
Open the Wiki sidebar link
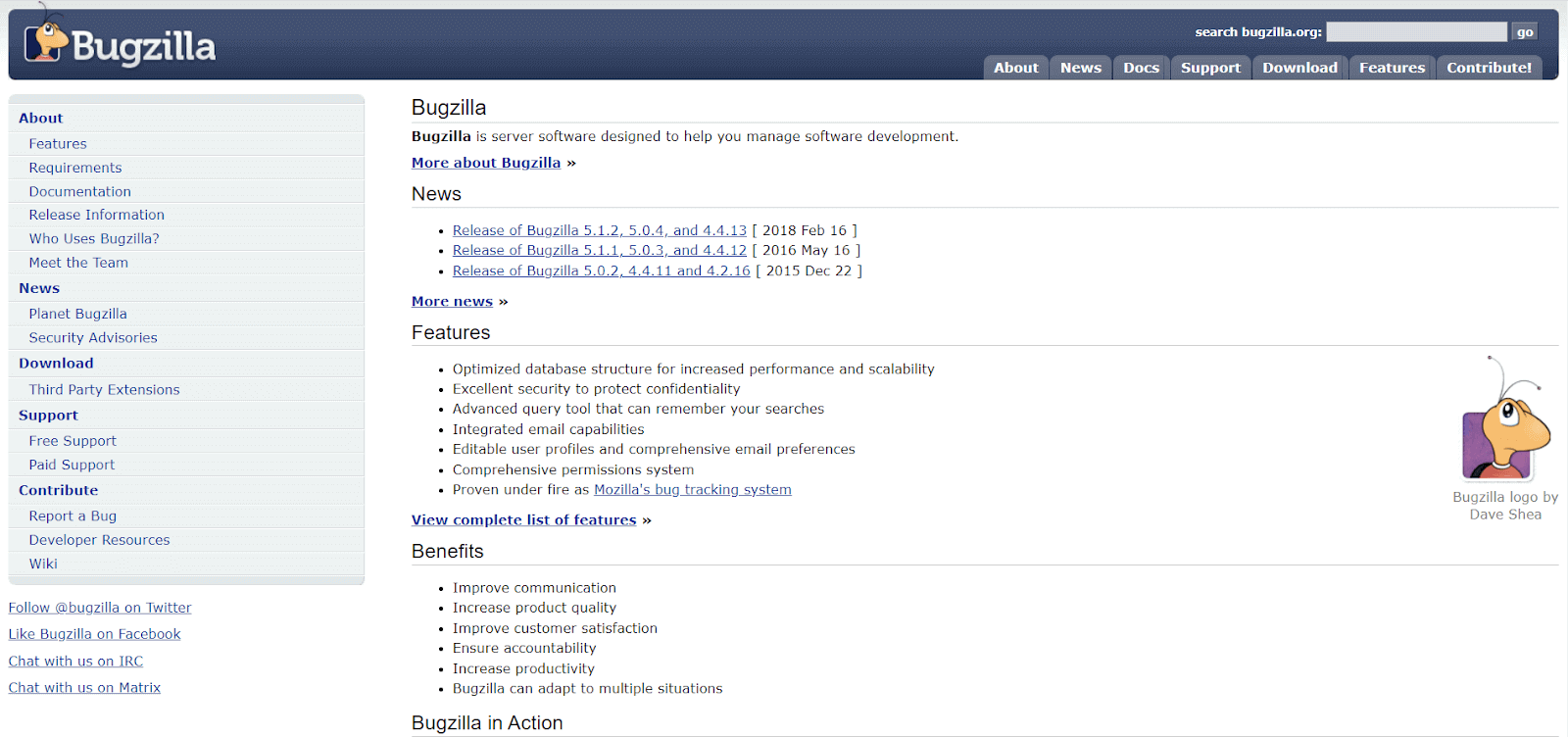43,564
